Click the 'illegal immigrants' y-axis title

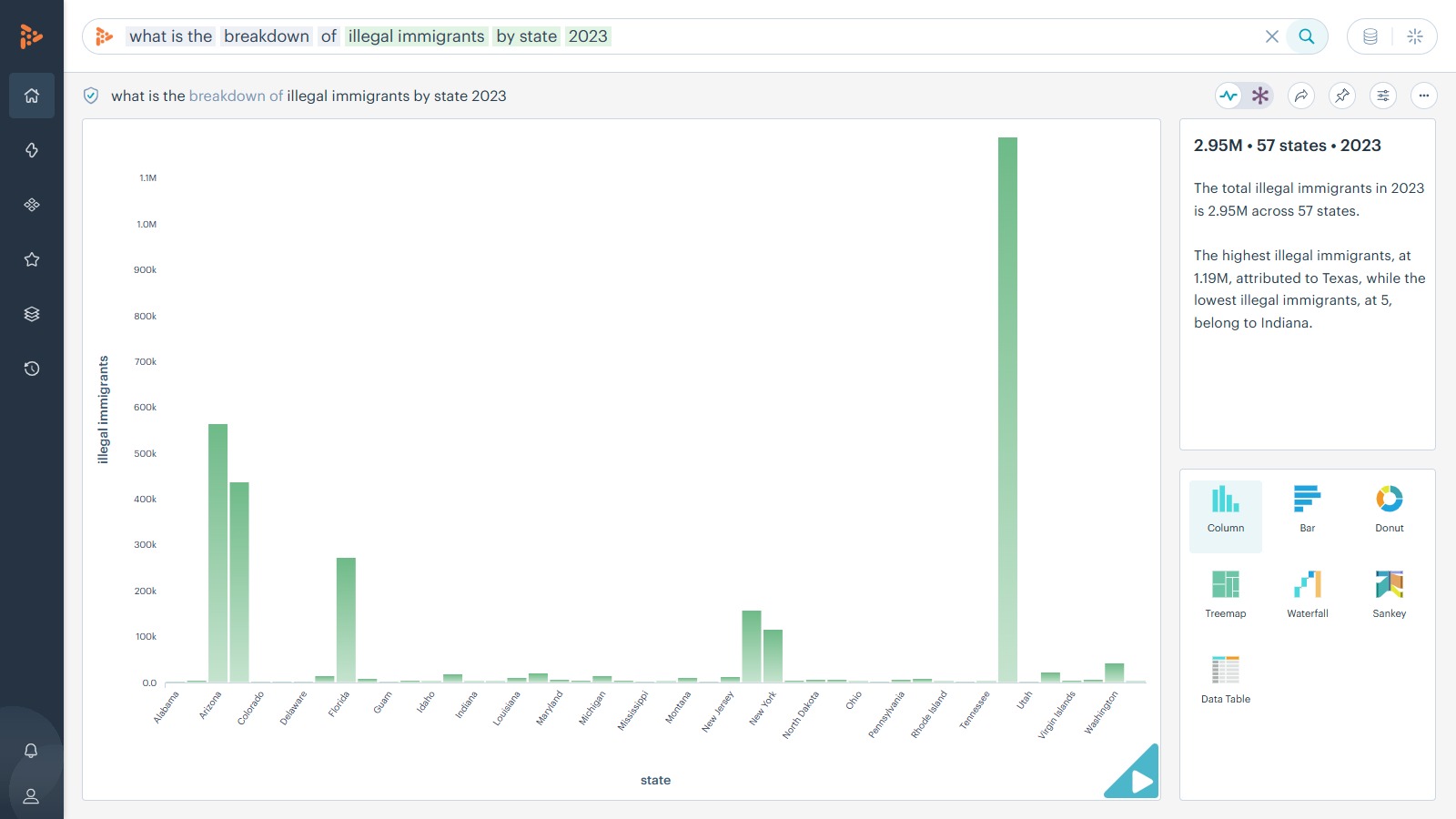(x=103, y=409)
